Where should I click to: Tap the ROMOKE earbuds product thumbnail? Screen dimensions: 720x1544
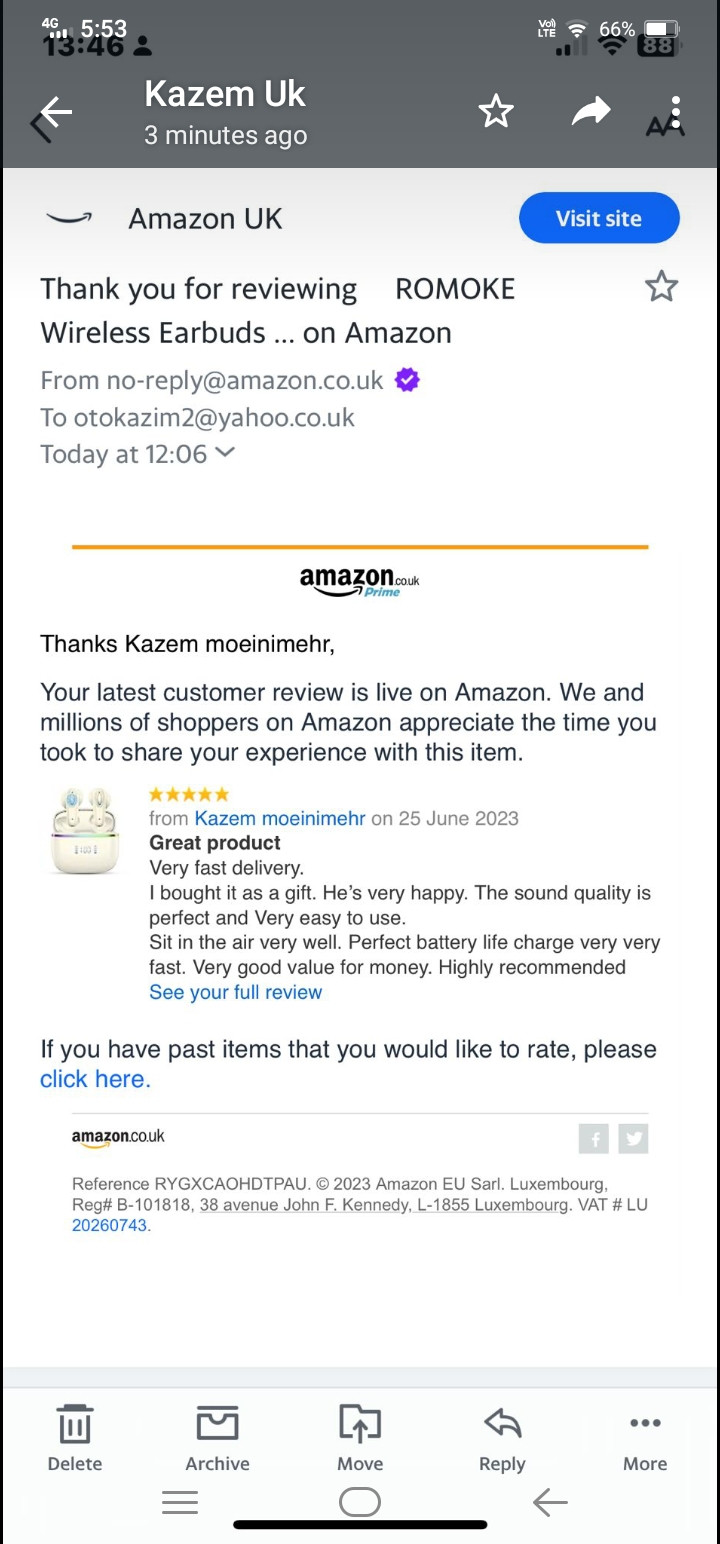(x=85, y=830)
